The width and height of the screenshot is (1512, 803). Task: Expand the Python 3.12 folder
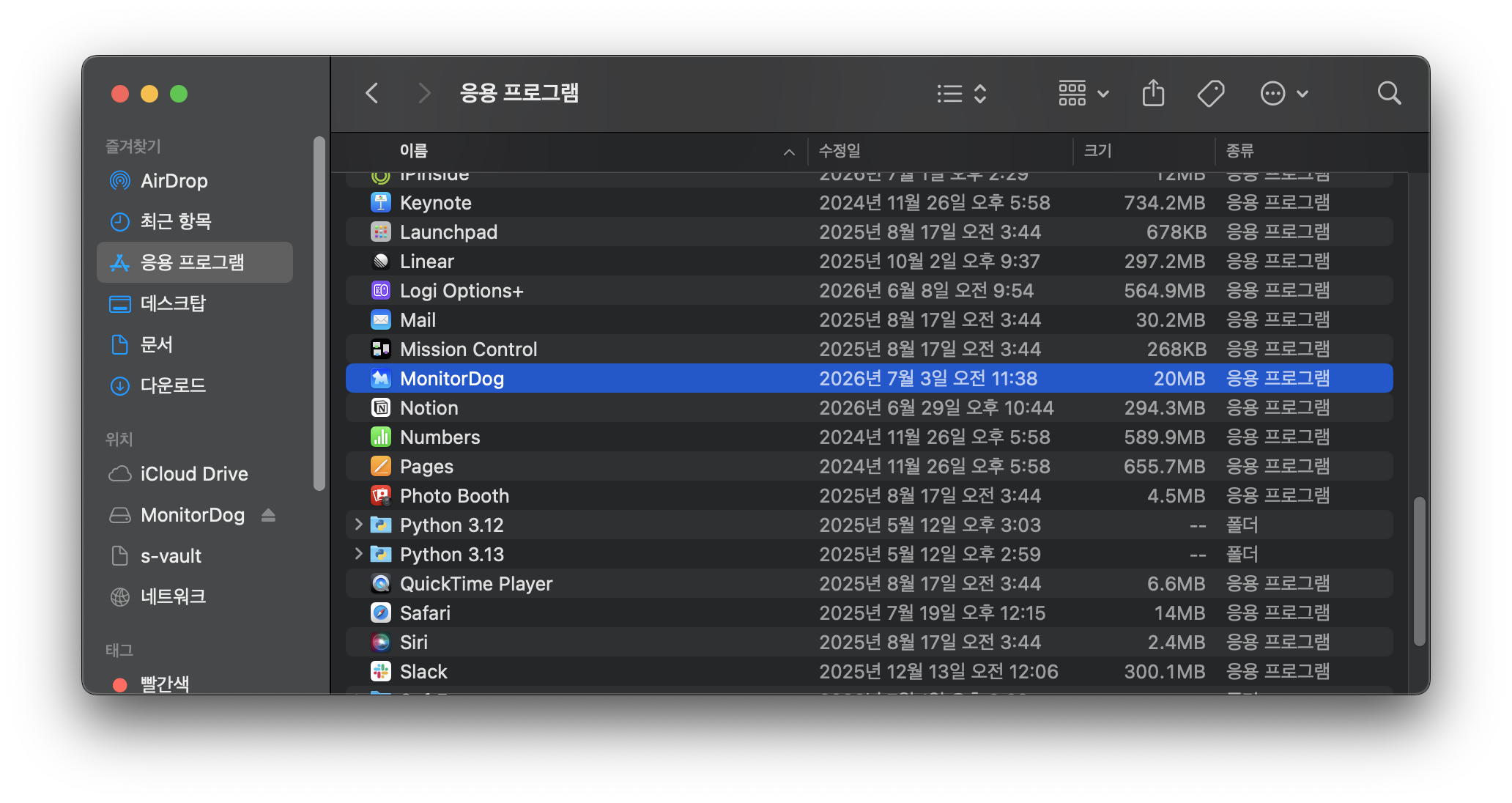[357, 524]
